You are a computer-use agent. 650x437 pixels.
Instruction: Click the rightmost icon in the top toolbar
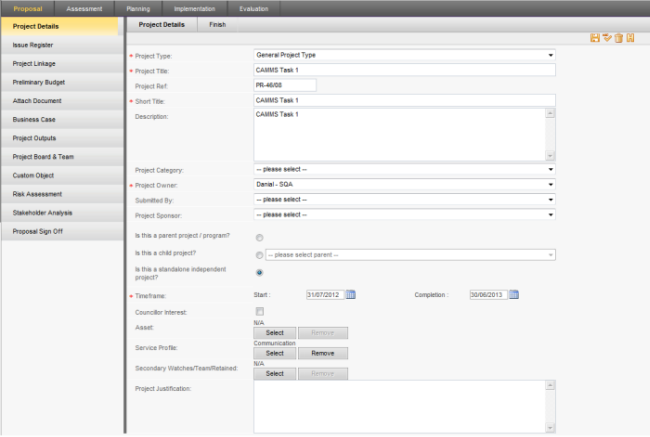point(630,37)
